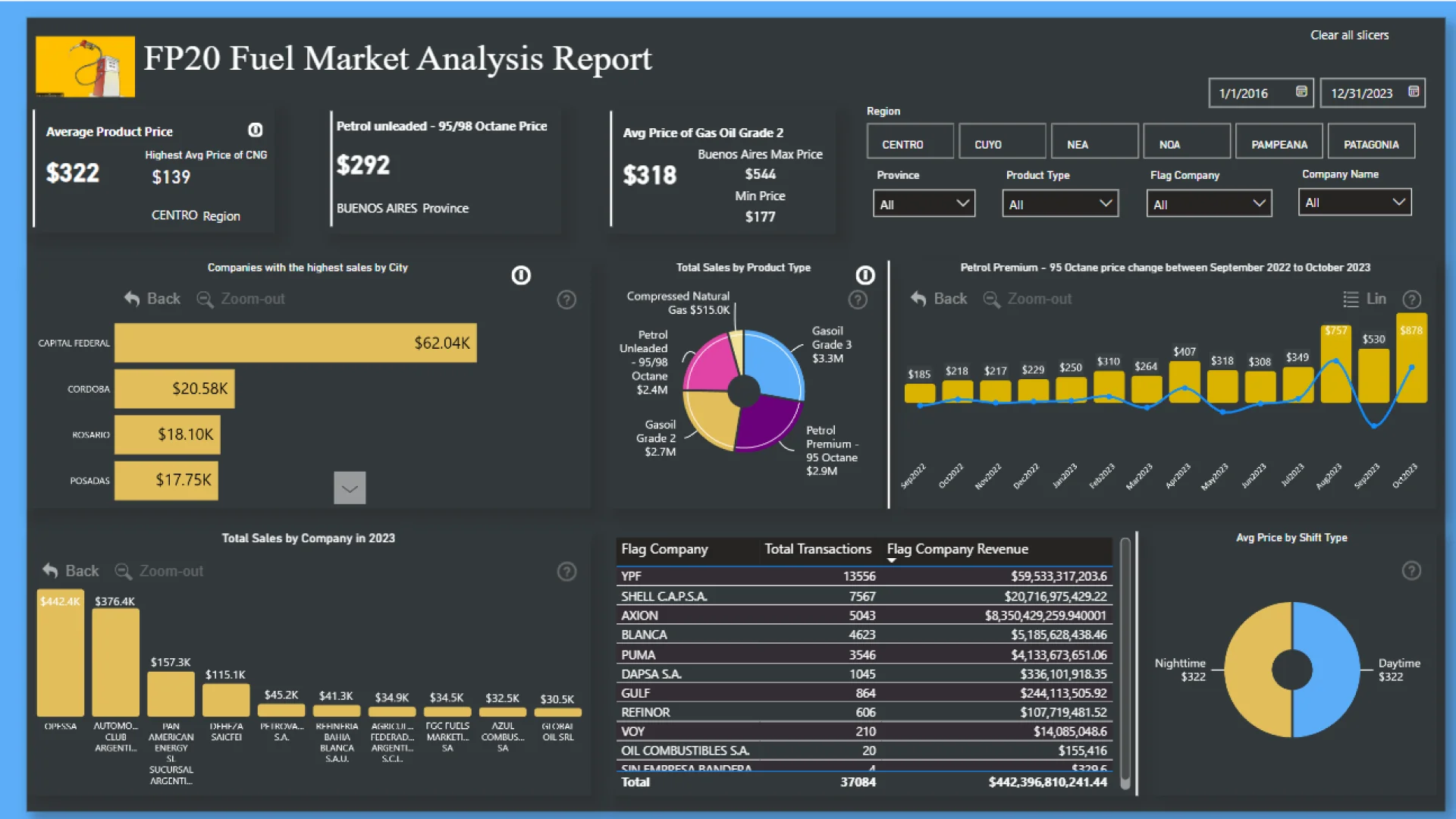Click AXION row in table
The height and width of the screenshot is (819, 1456).
(x=864, y=615)
